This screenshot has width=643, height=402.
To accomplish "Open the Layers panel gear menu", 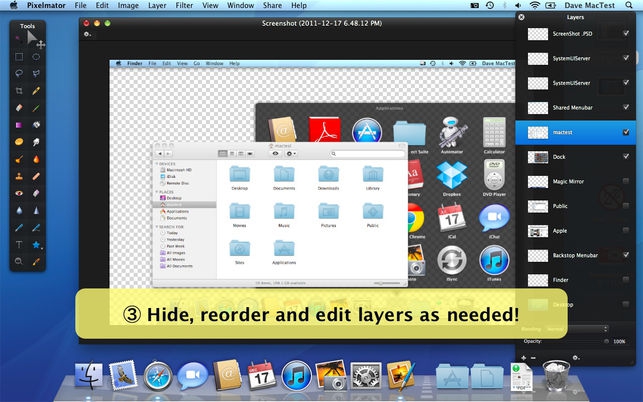I will (x=576, y=358).
